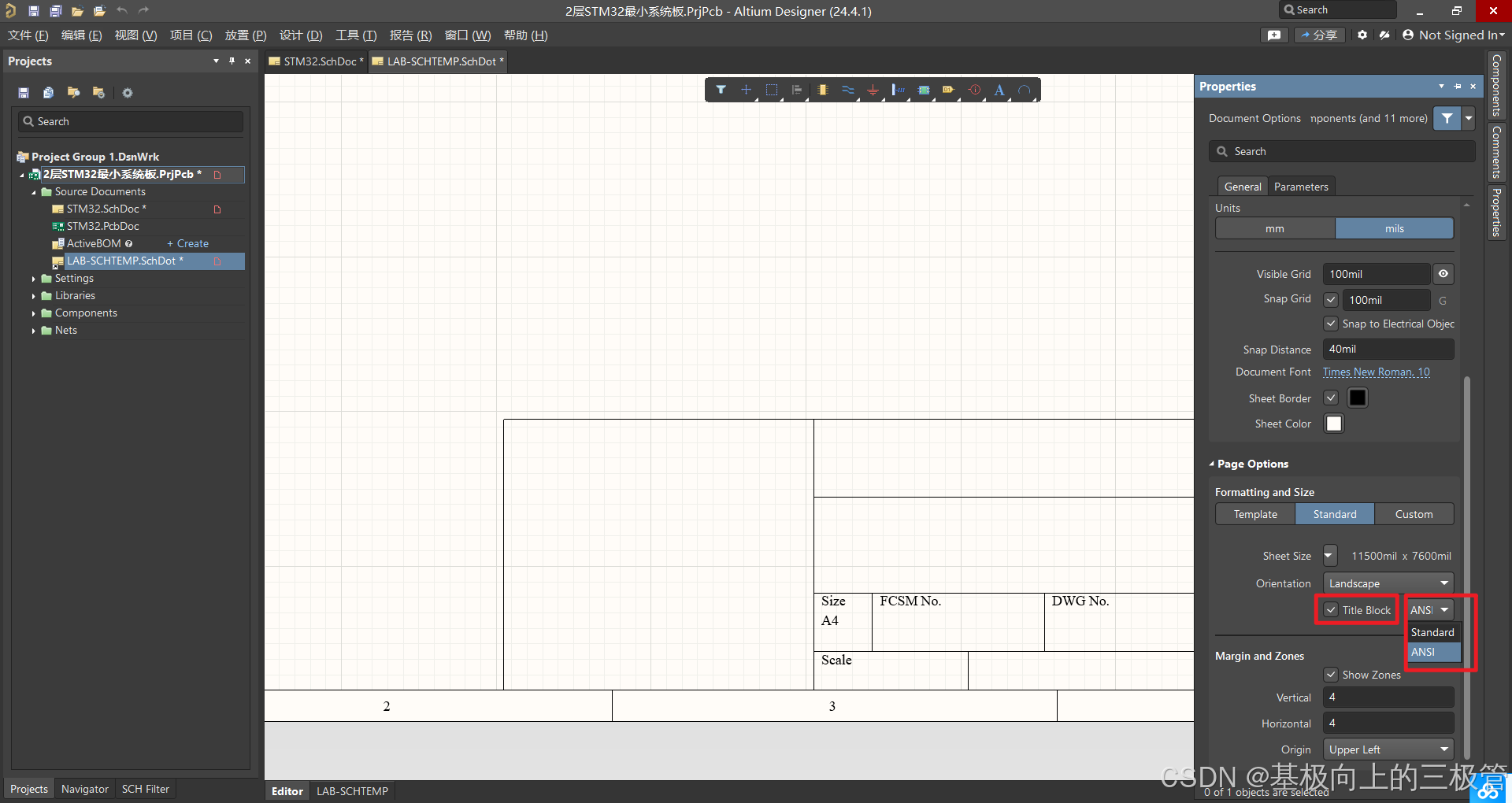
Task: Select Custom formatting mode
Action: pyautogui.click(x=1414, y=514)
